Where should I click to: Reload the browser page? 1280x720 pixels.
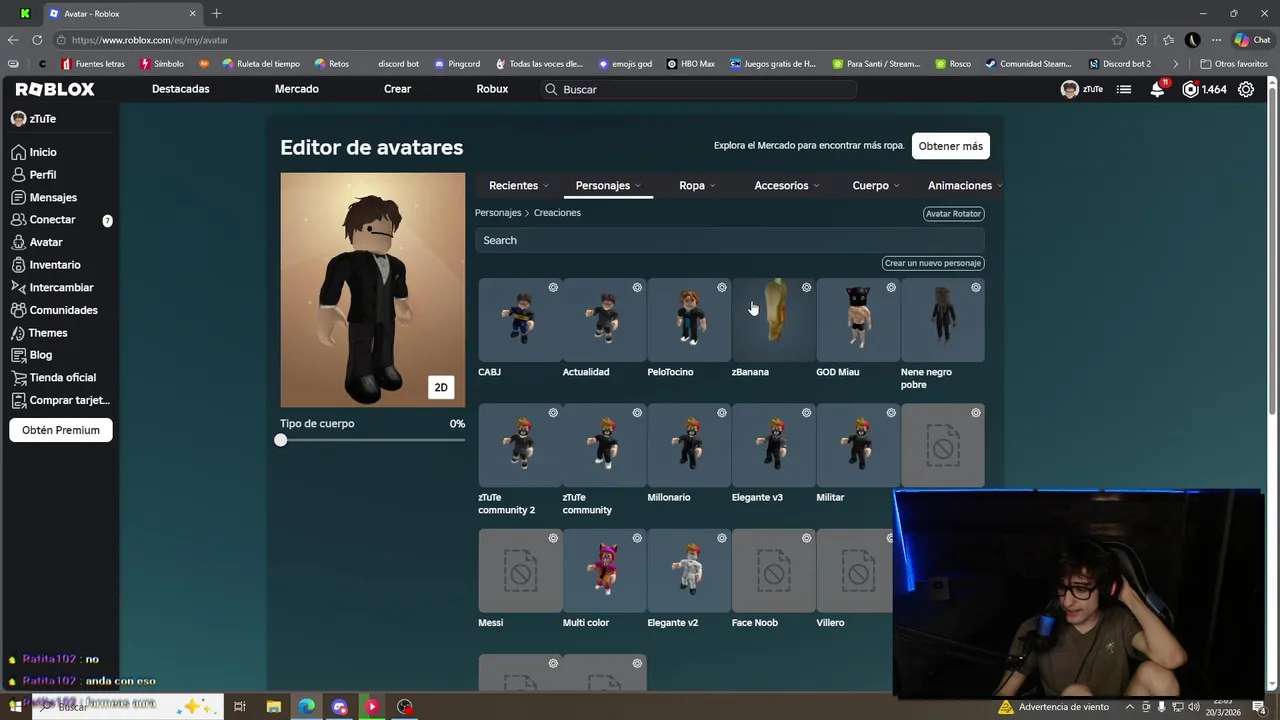click(x=37, y=40)
